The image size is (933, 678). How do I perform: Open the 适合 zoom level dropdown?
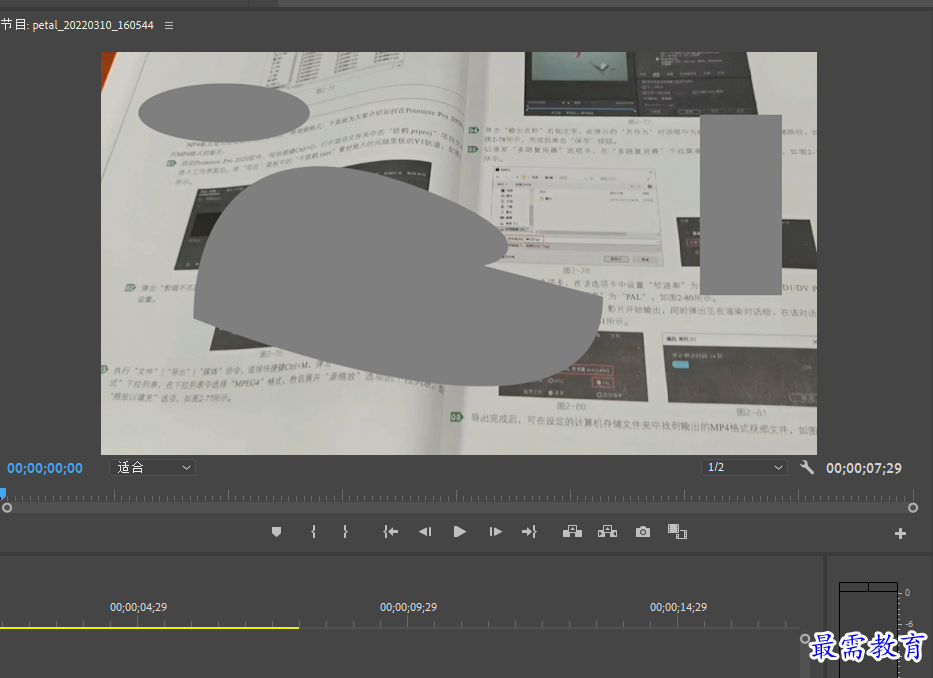tap(152, 467)
